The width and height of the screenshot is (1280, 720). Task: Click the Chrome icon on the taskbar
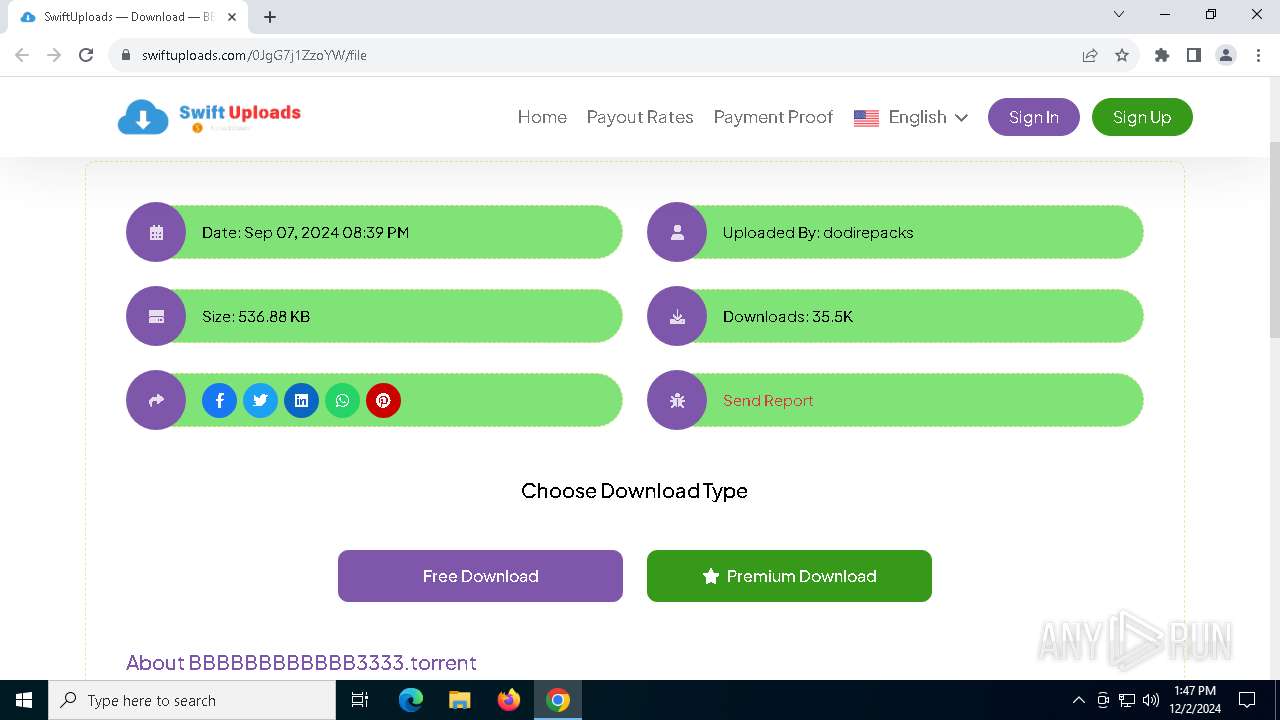click(558, 700)
